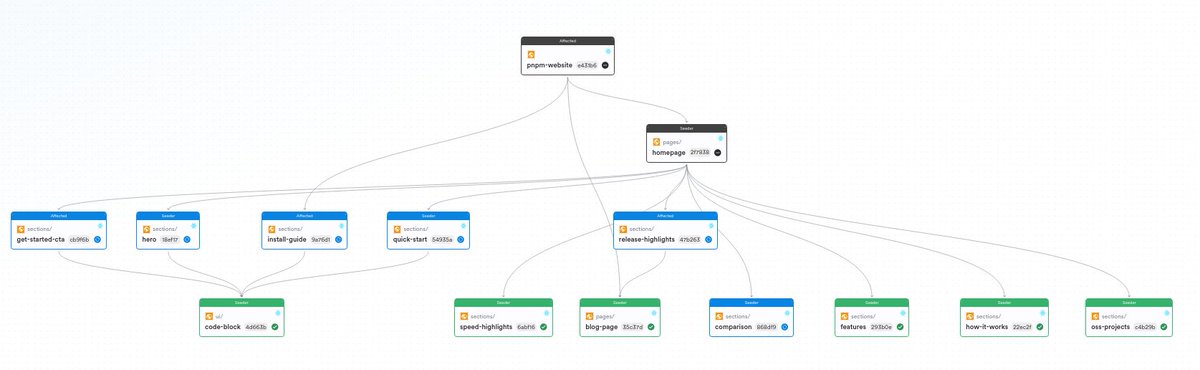Screen dimensions: 1200x370
Task: Click the orange component icon on homepage node
Action: tap(657, 142)
